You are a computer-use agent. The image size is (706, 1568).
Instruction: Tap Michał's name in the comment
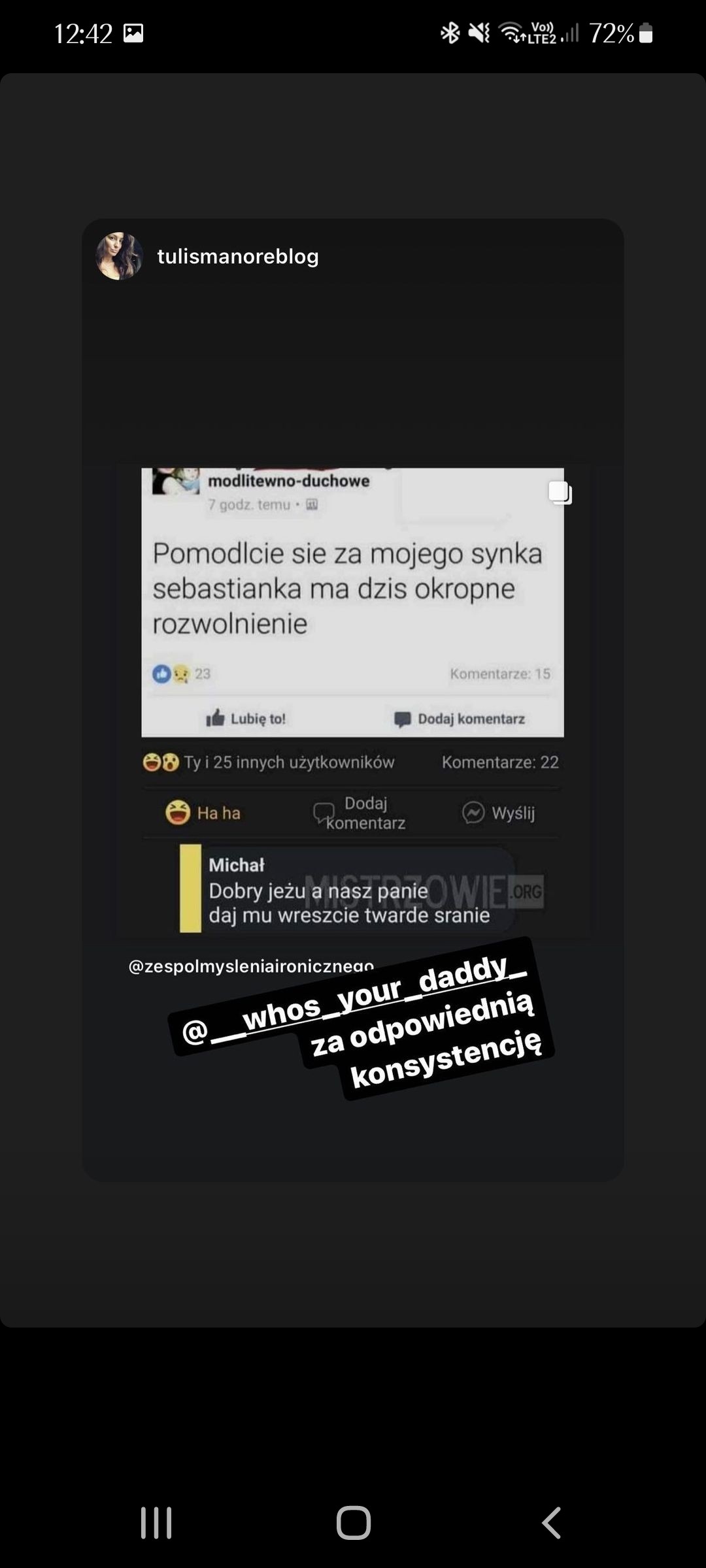pos(237,865)
